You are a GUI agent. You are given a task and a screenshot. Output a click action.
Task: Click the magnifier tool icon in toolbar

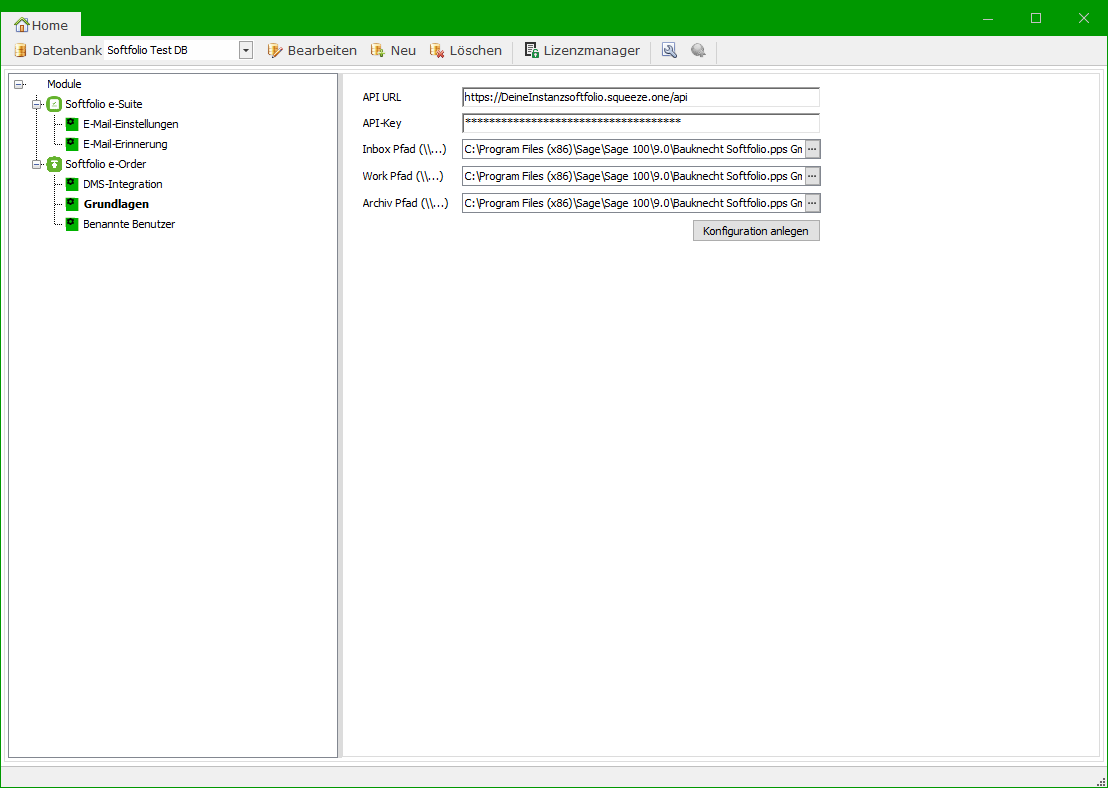670,50
